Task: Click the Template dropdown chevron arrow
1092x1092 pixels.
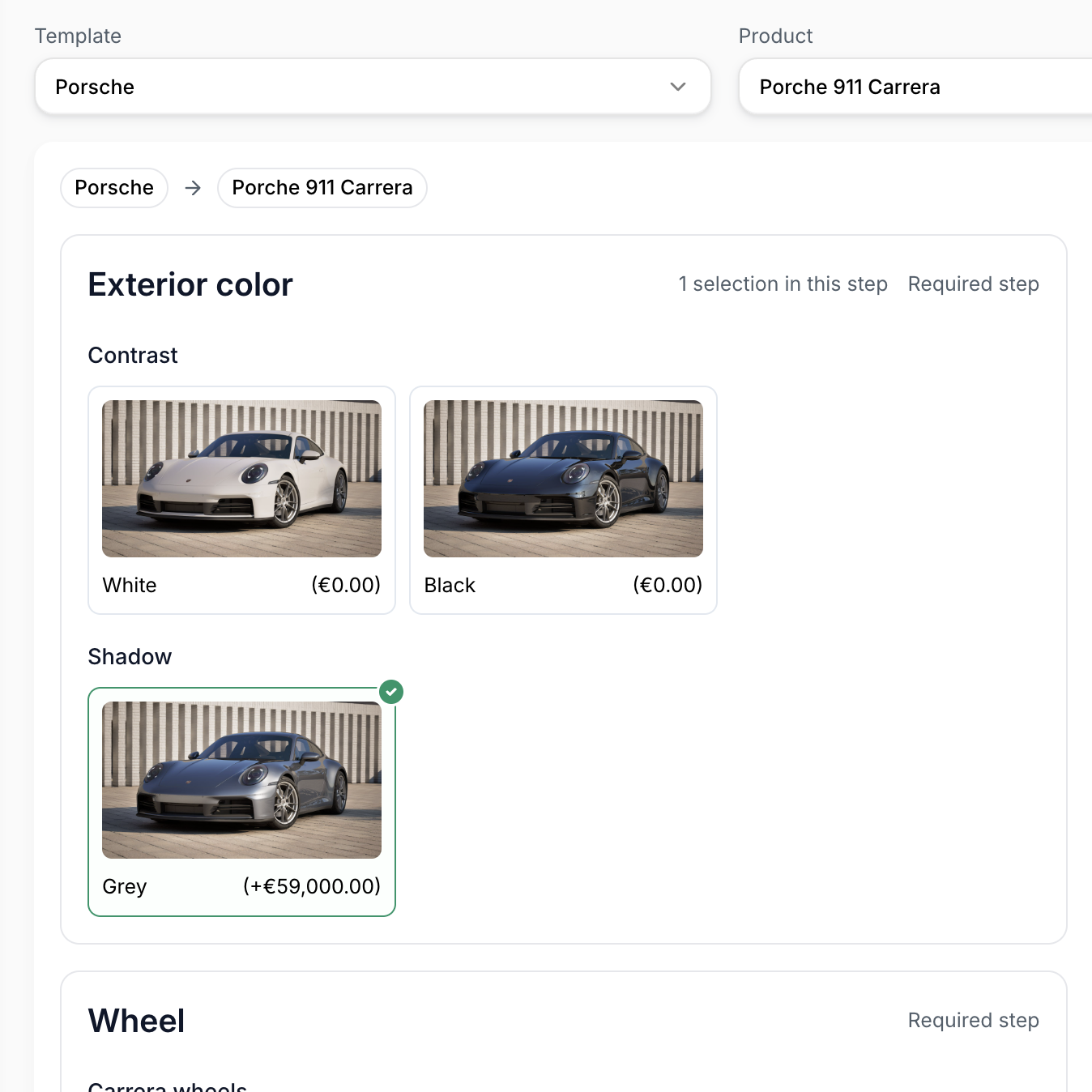Action: coord(678,87)
